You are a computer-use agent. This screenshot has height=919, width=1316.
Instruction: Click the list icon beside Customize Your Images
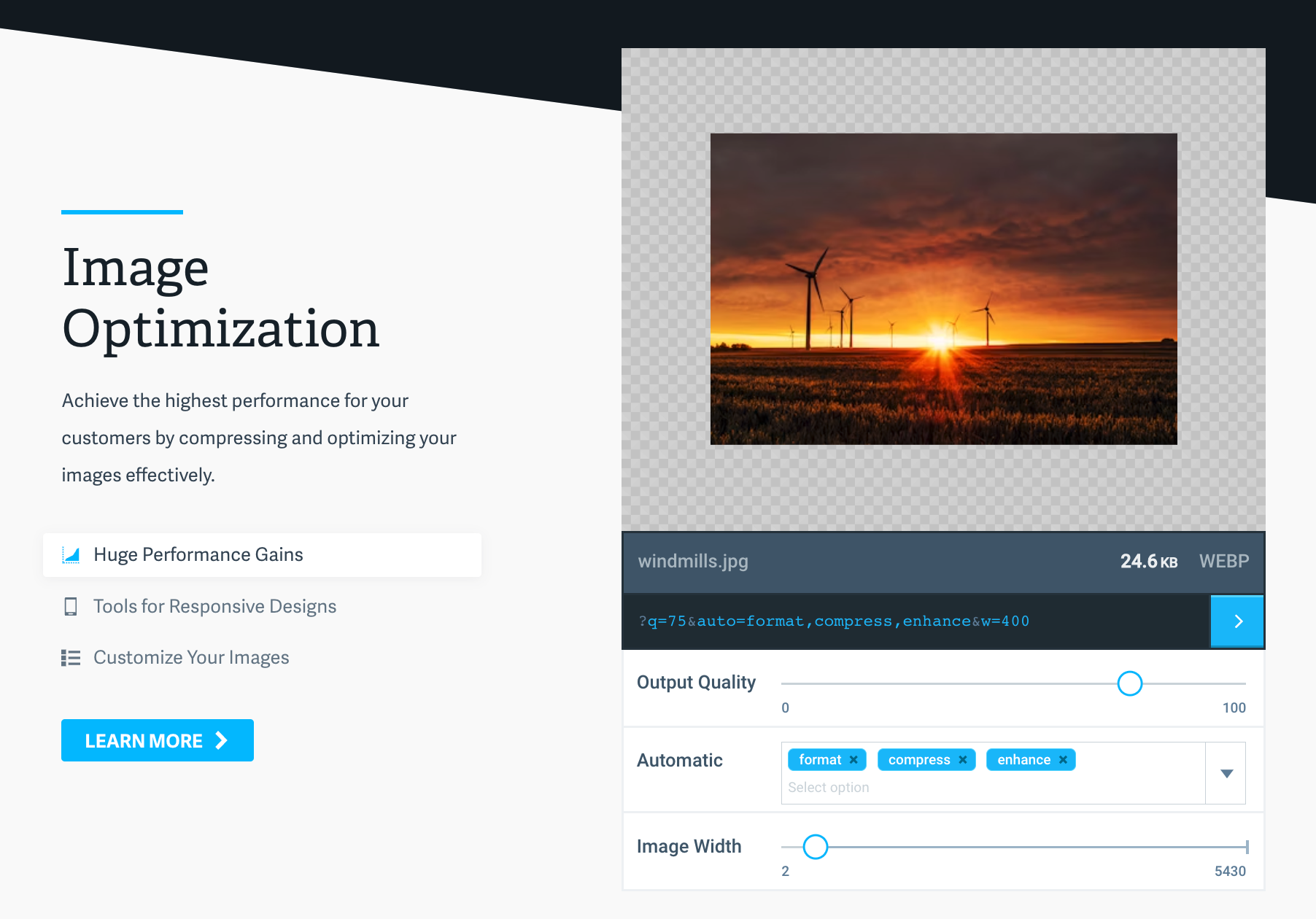click(x=71, y=658)
